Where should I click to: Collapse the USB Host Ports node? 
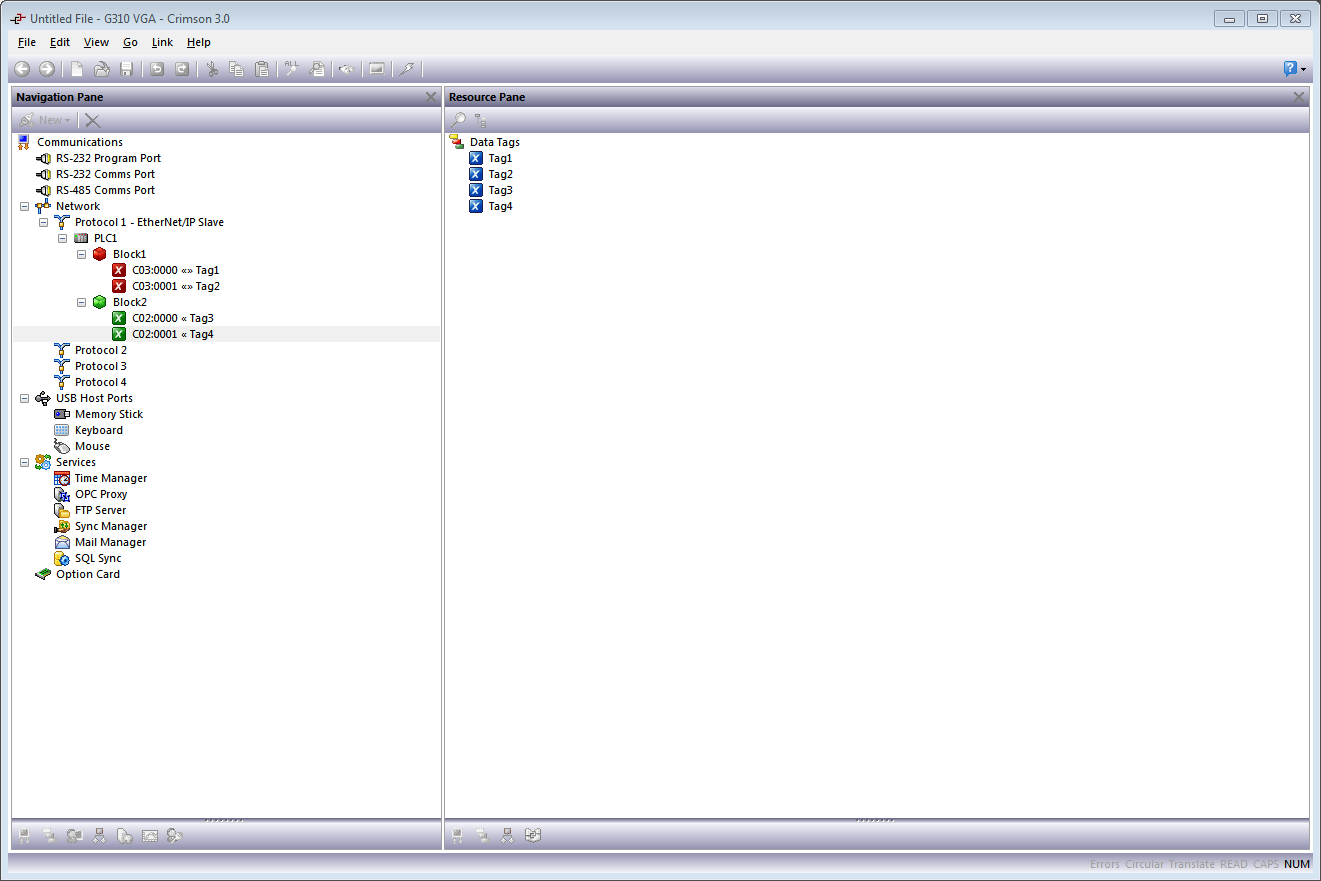pos(24,398)
